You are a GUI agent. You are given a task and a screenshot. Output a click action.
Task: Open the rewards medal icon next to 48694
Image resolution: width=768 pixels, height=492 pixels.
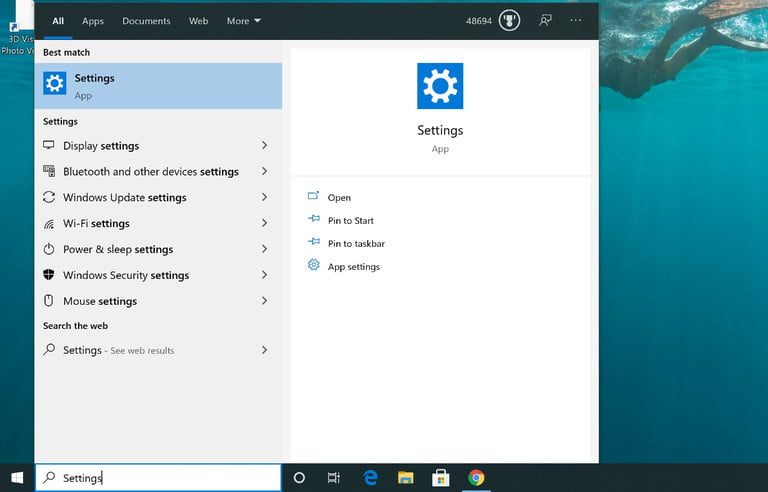click(509, 21)
